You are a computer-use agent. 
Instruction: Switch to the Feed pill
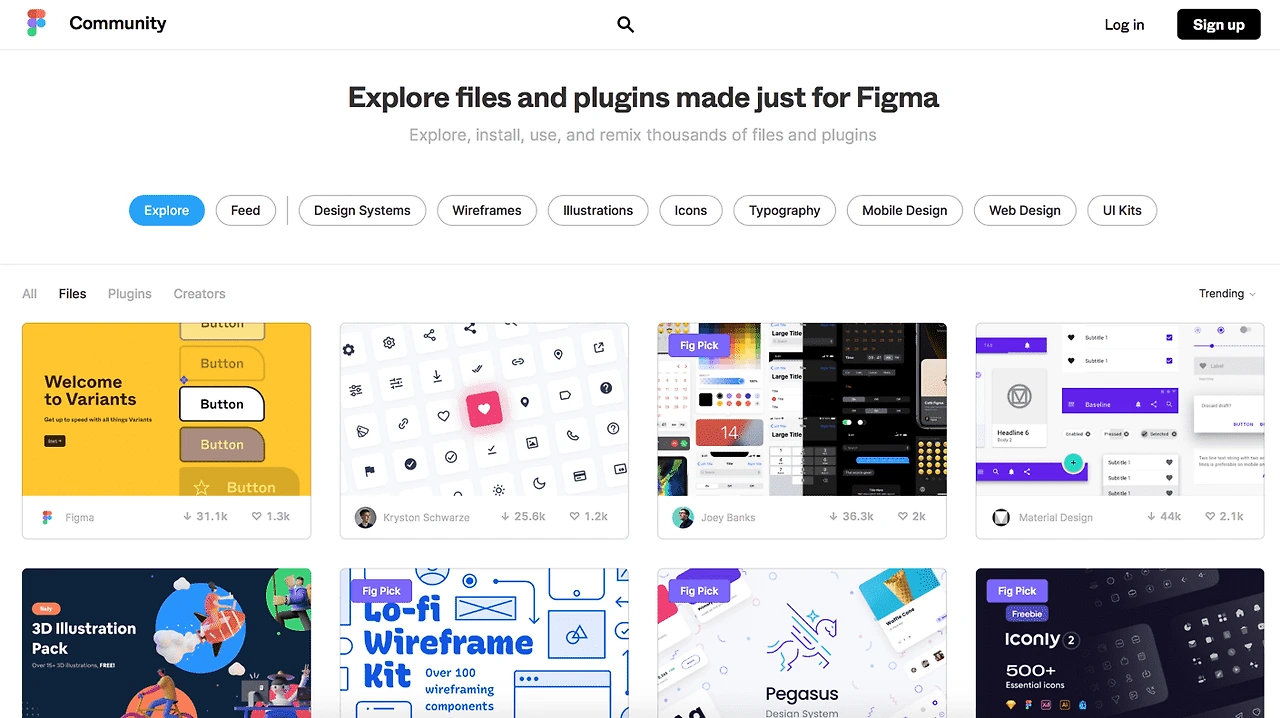tap(246, 210)
